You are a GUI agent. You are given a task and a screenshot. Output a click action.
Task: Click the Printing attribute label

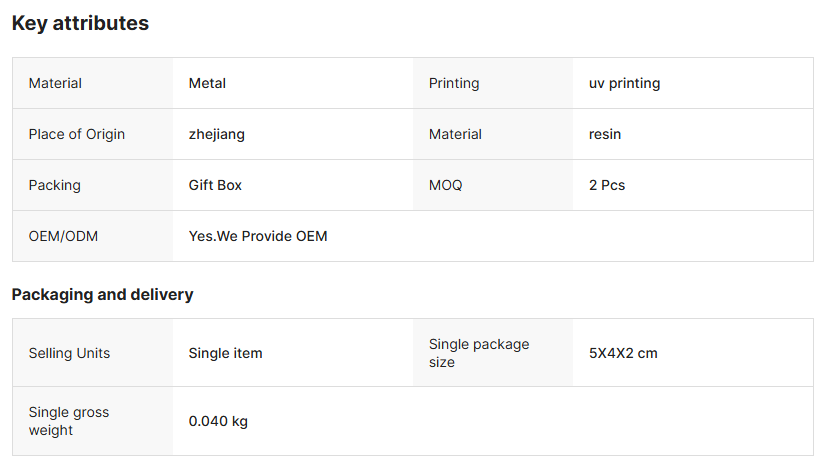pyautogui.click(x=454, y=84)
